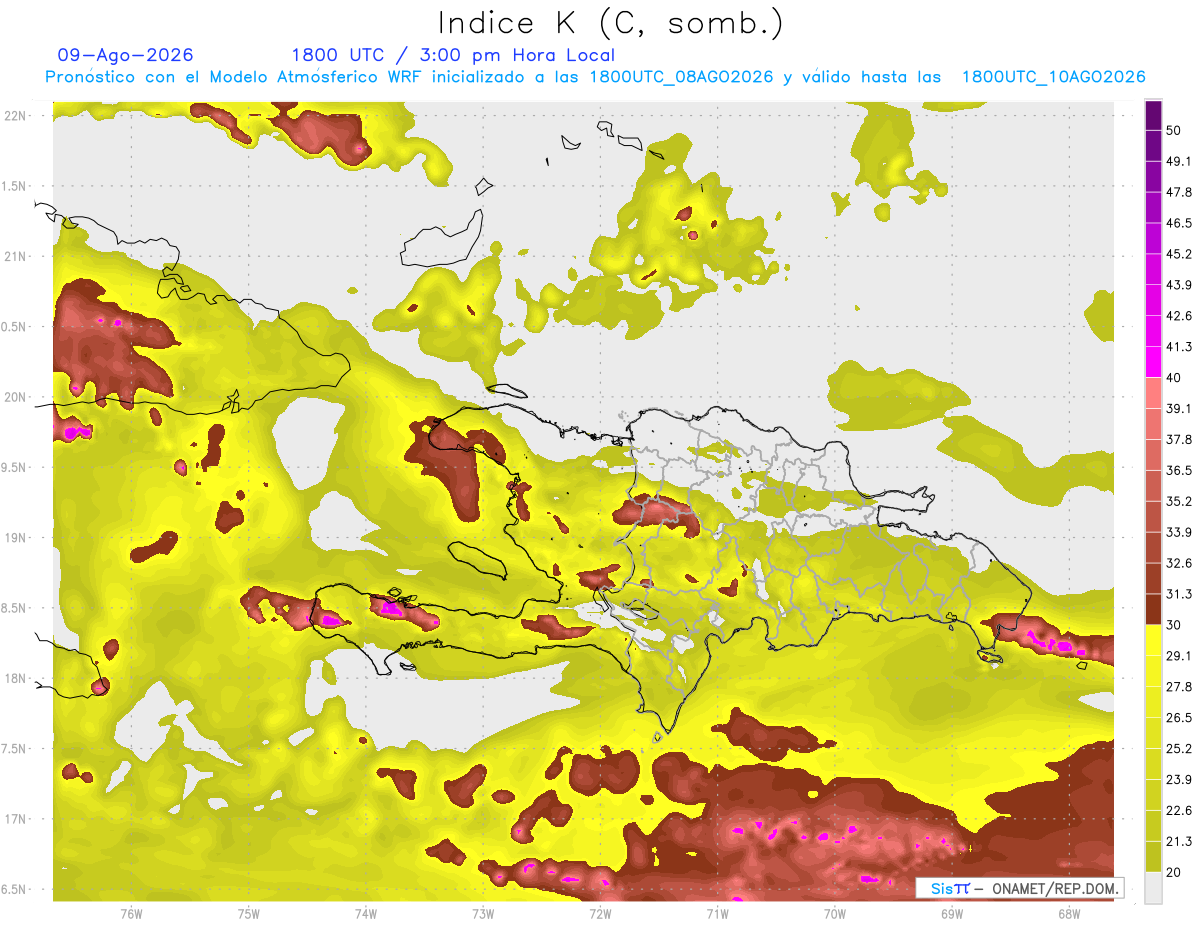1200x927 pixels.
Task: Click colorbar value '40'
Action: [1174, 378]
